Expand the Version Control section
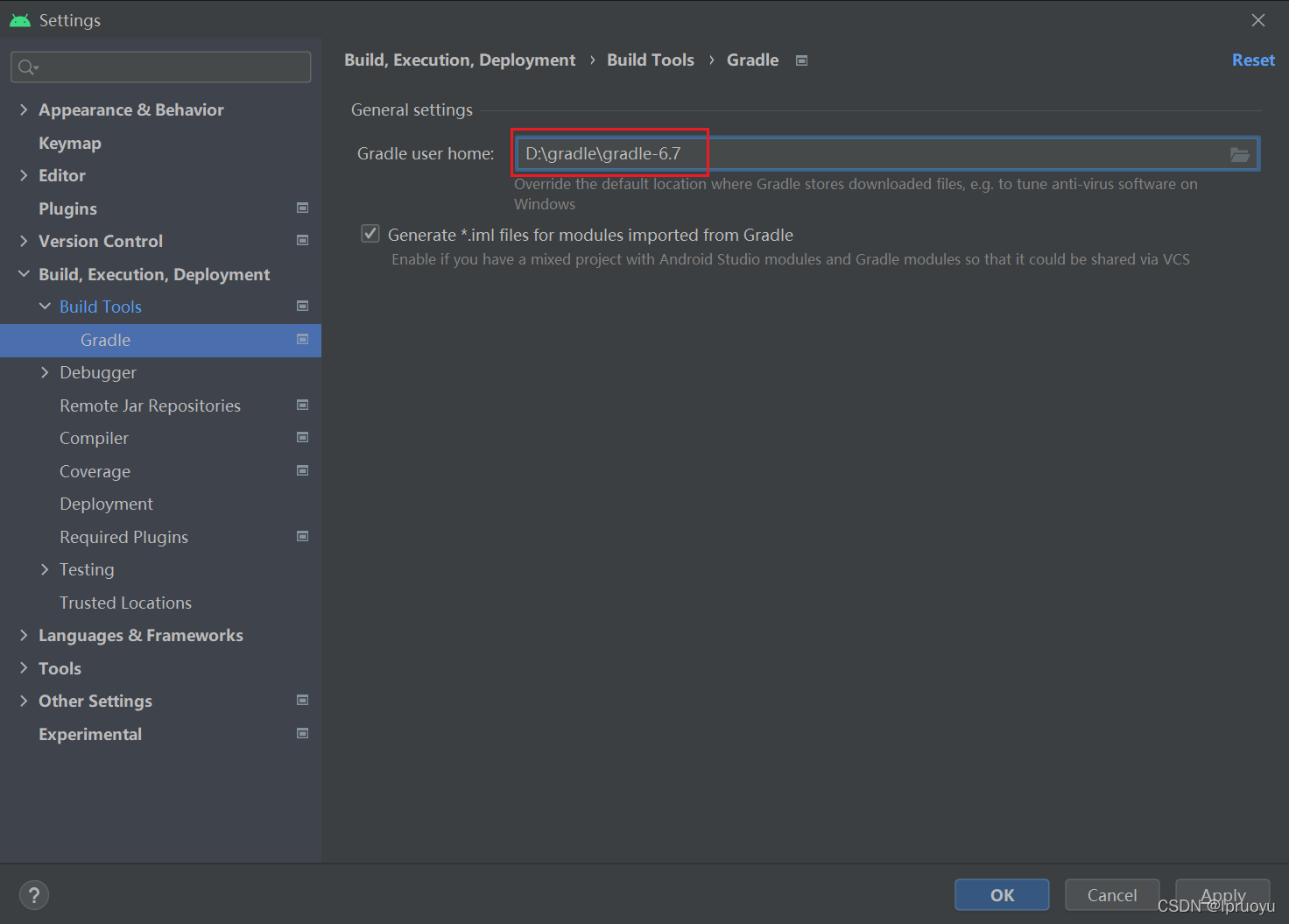Screen dimensions: 1289x924 tap(24, 241)
